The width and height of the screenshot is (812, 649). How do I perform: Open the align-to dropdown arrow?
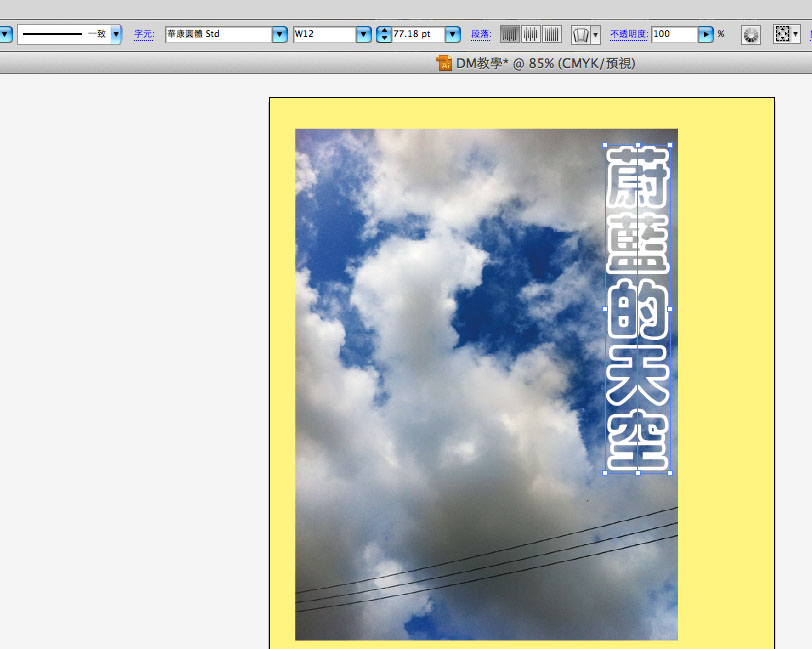coord(795,34)
